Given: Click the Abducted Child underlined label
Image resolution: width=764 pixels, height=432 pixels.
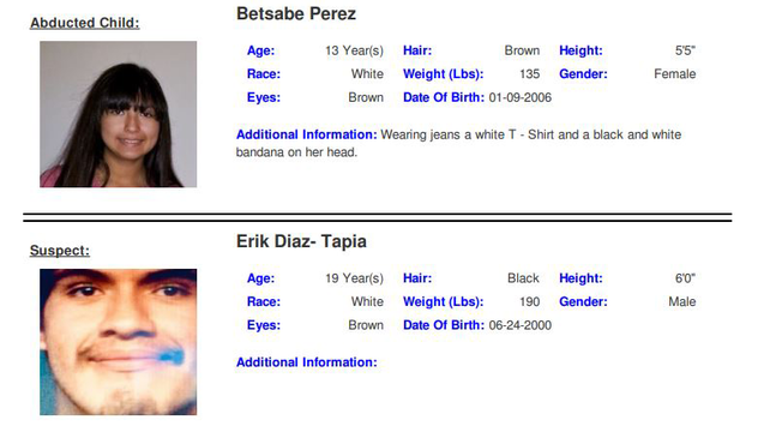Looking at the screenshot, I should click(x=85, y=23).
